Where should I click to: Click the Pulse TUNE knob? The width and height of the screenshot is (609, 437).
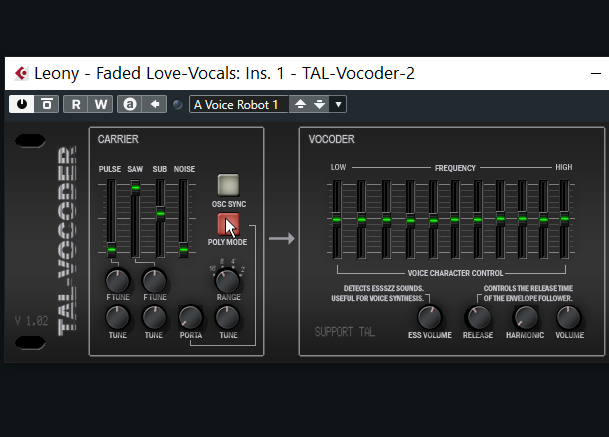pyautogui.click(x=117, y=317)
